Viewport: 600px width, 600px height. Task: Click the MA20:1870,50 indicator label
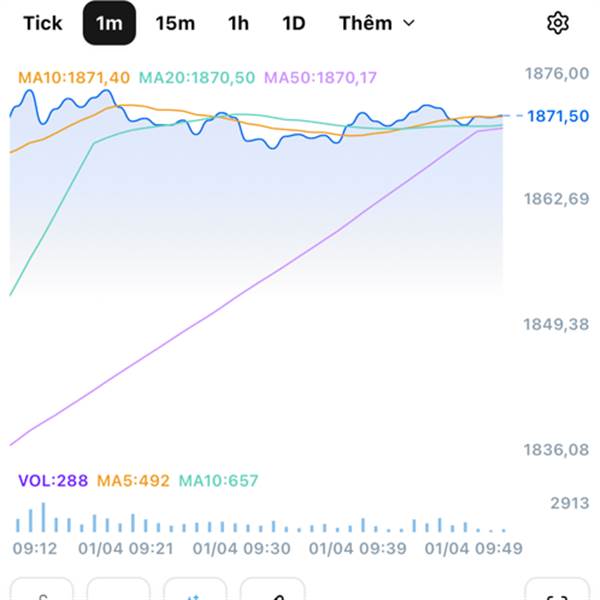197,77
